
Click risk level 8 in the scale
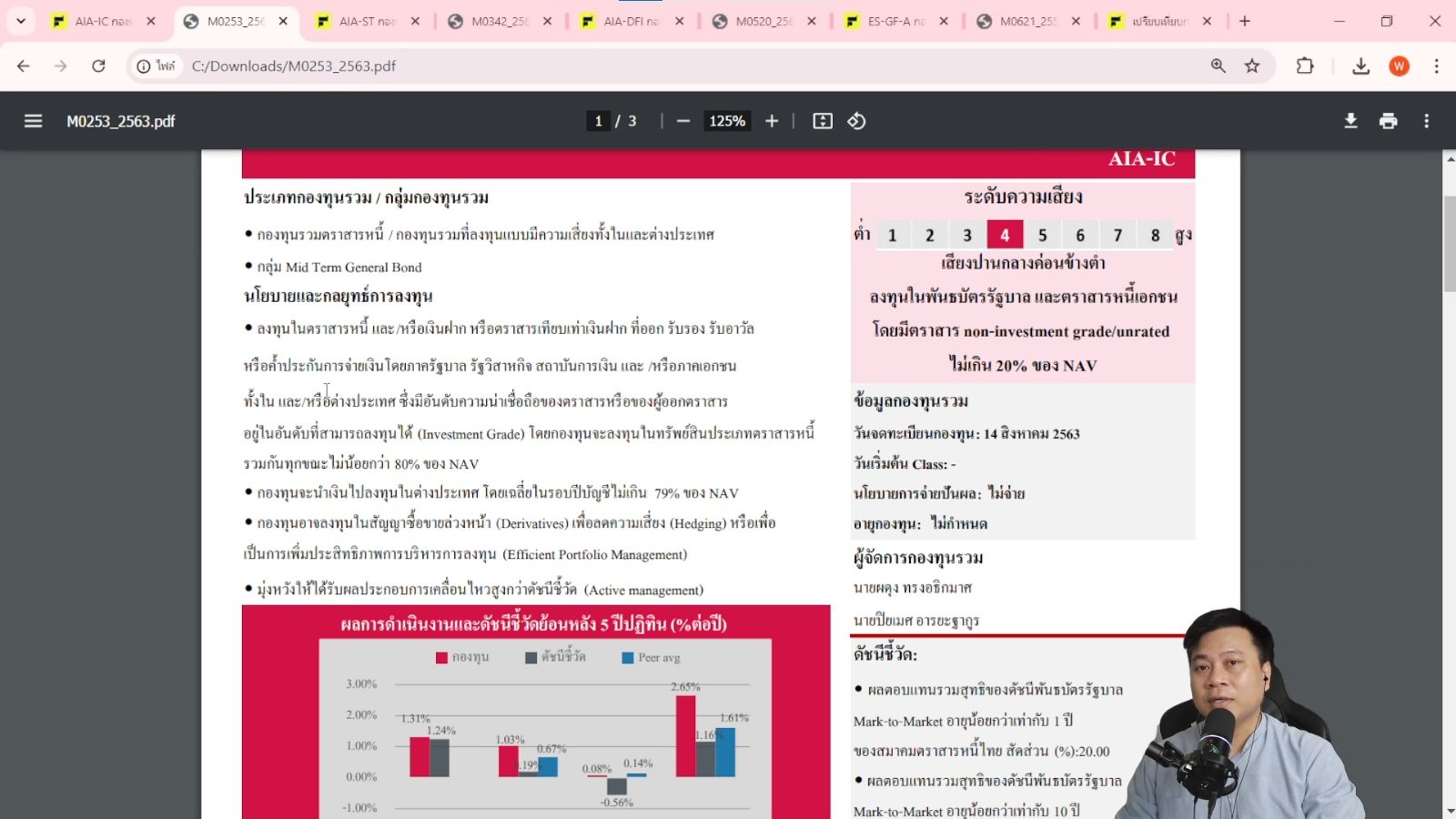1155,235
